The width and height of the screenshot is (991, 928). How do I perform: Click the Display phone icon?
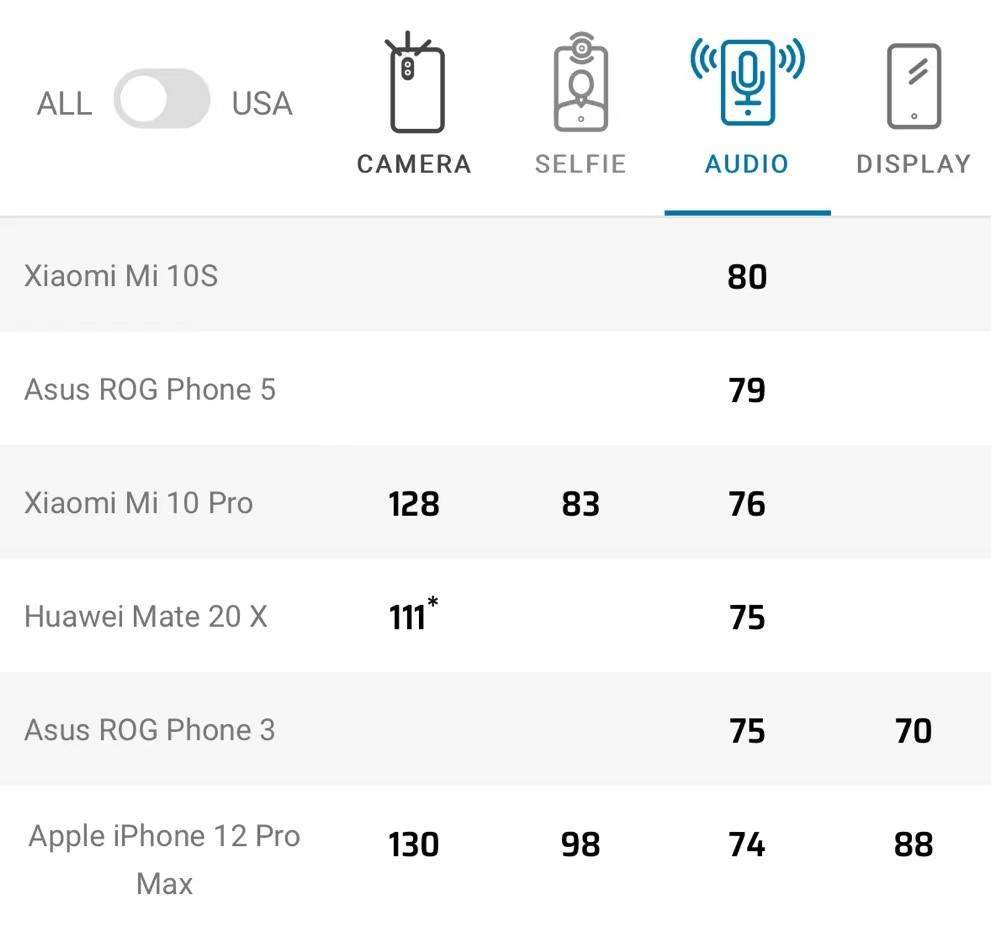[914, 86]
